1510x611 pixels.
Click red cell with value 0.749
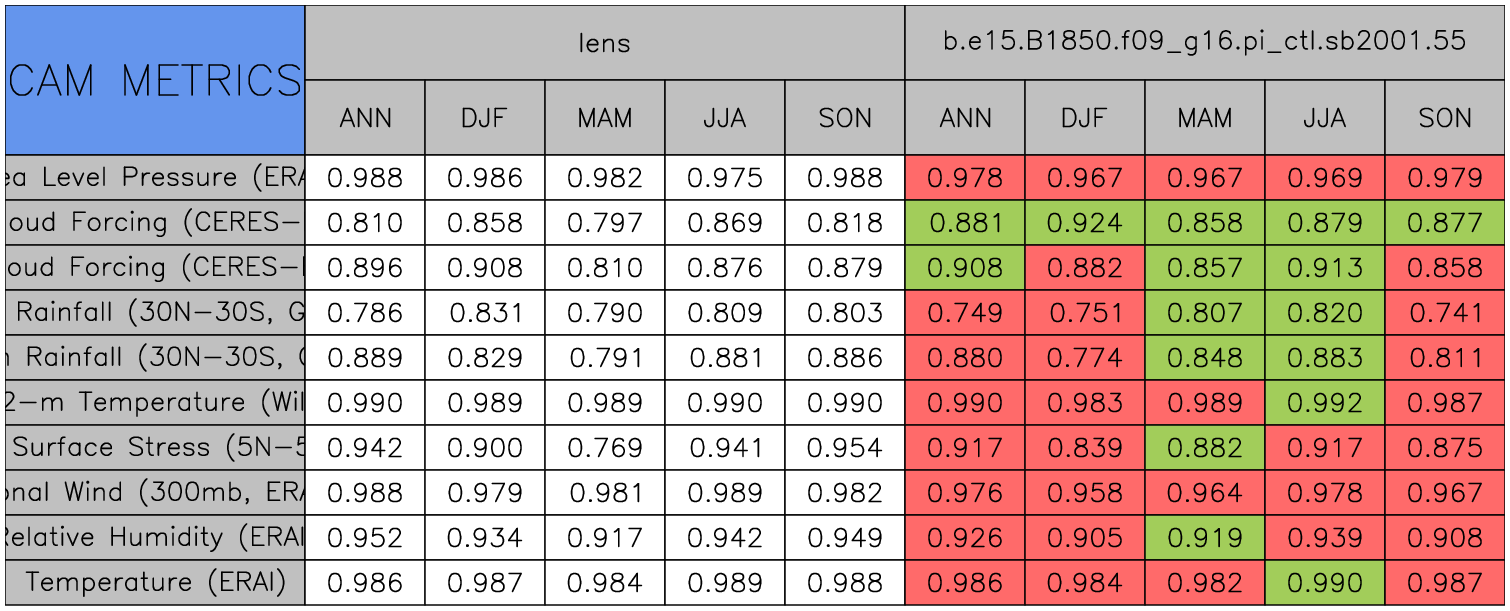[x=964, y=313]
